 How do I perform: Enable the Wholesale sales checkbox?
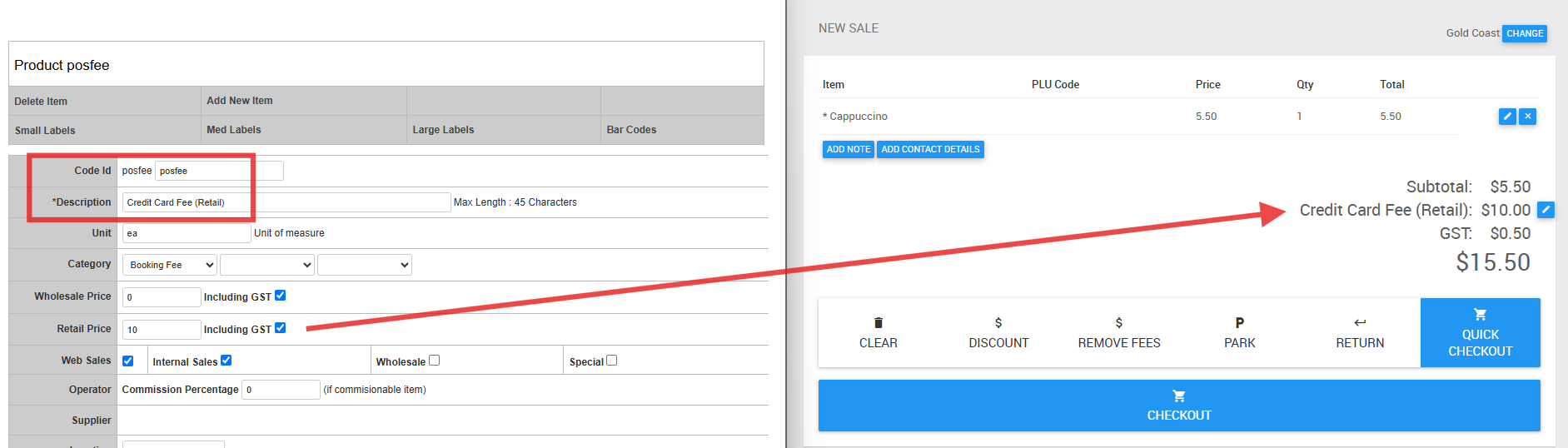[x=434, y=361]
